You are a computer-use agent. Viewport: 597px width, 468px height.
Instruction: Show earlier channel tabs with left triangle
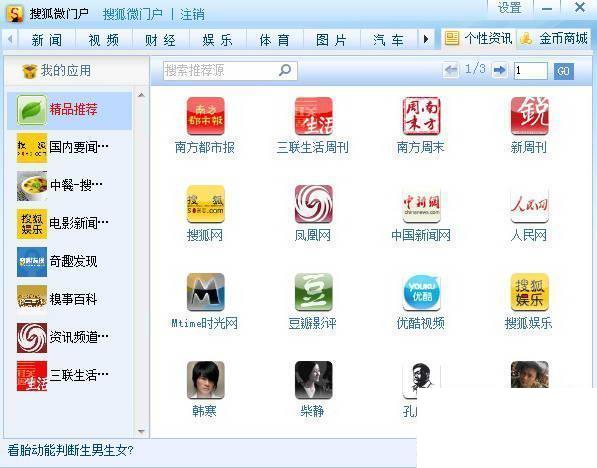[10, 39]
